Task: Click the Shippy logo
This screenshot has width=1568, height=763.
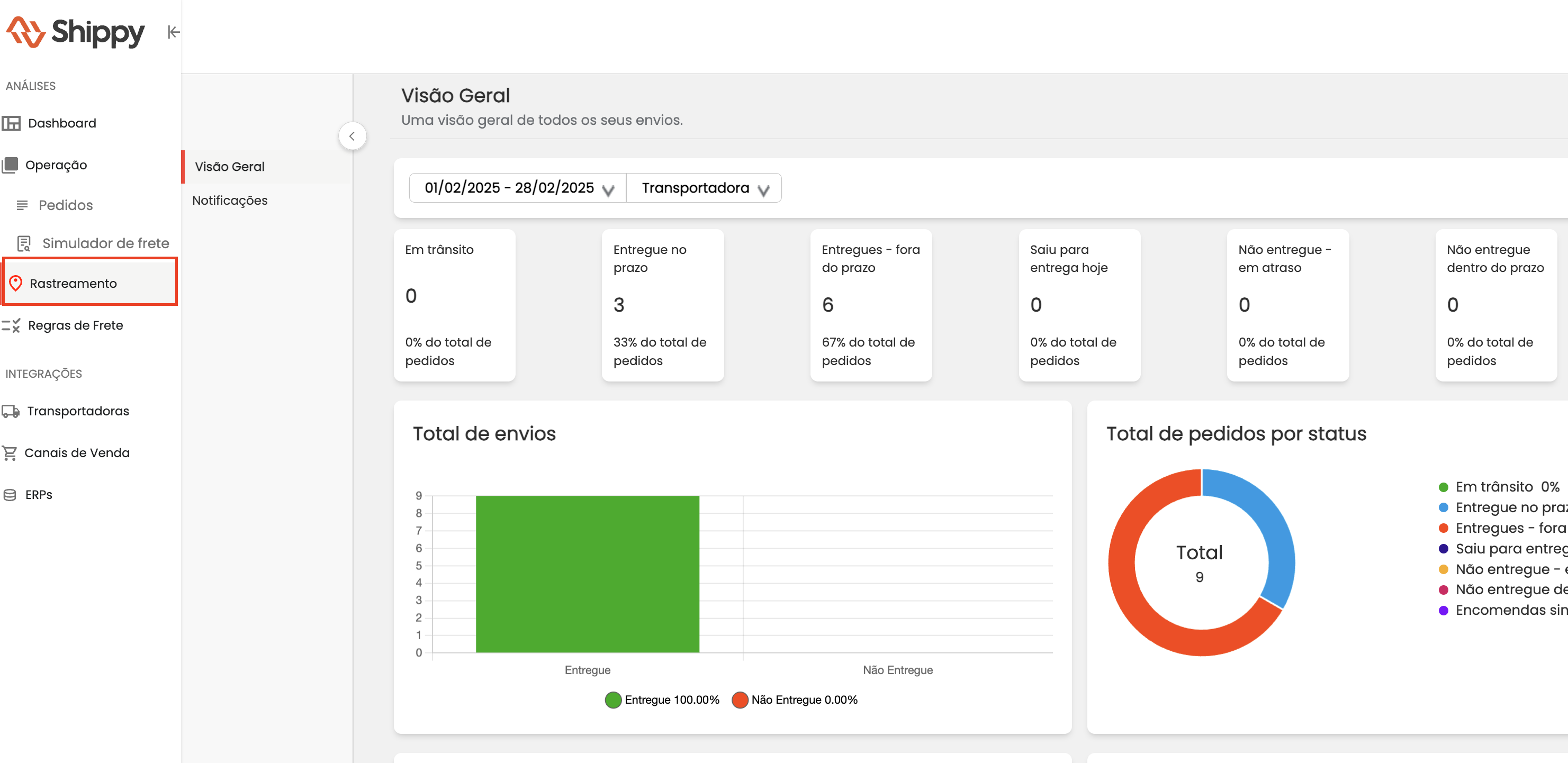Action: (76, 32)
